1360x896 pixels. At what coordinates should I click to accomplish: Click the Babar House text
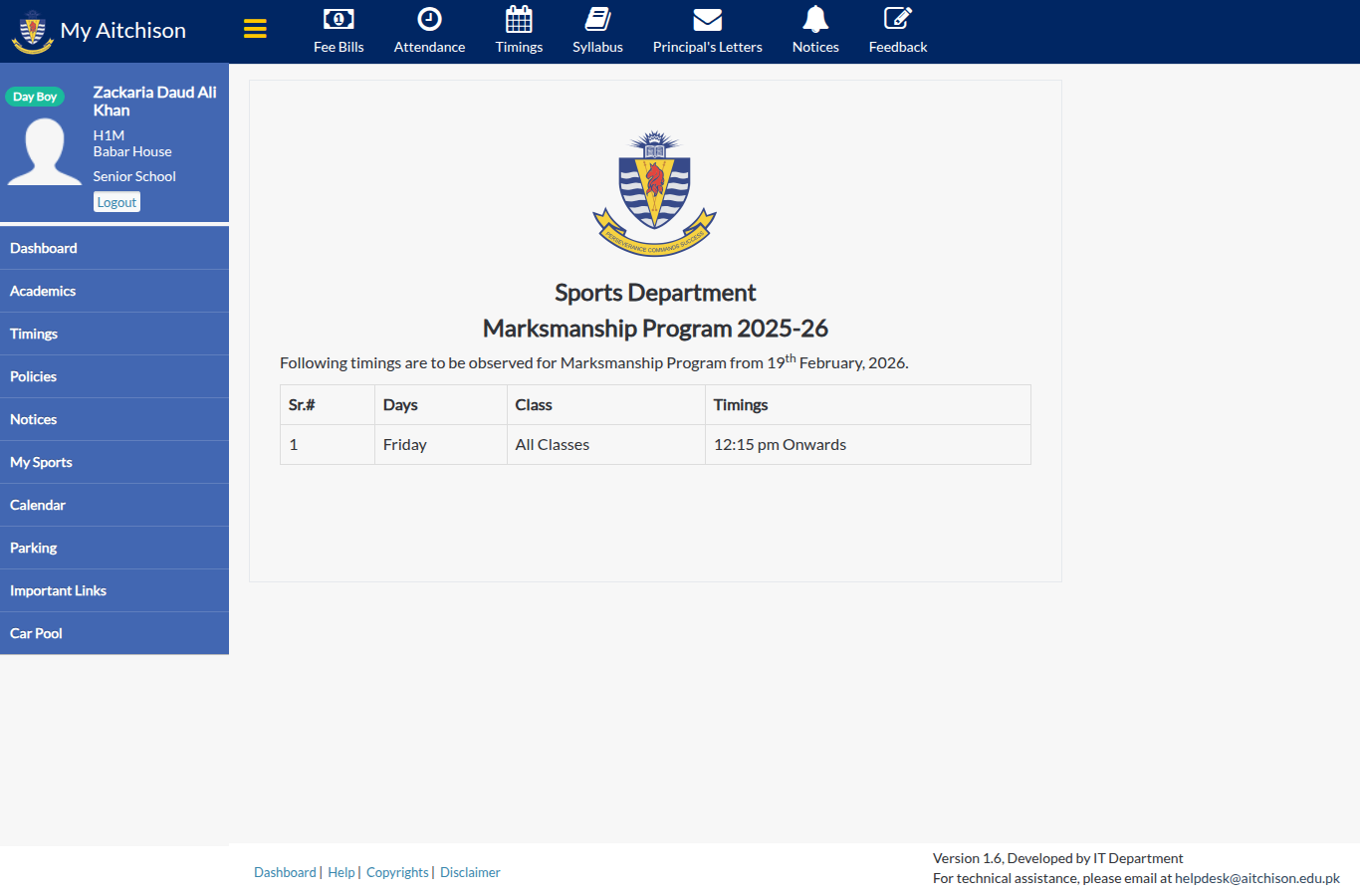132,151
